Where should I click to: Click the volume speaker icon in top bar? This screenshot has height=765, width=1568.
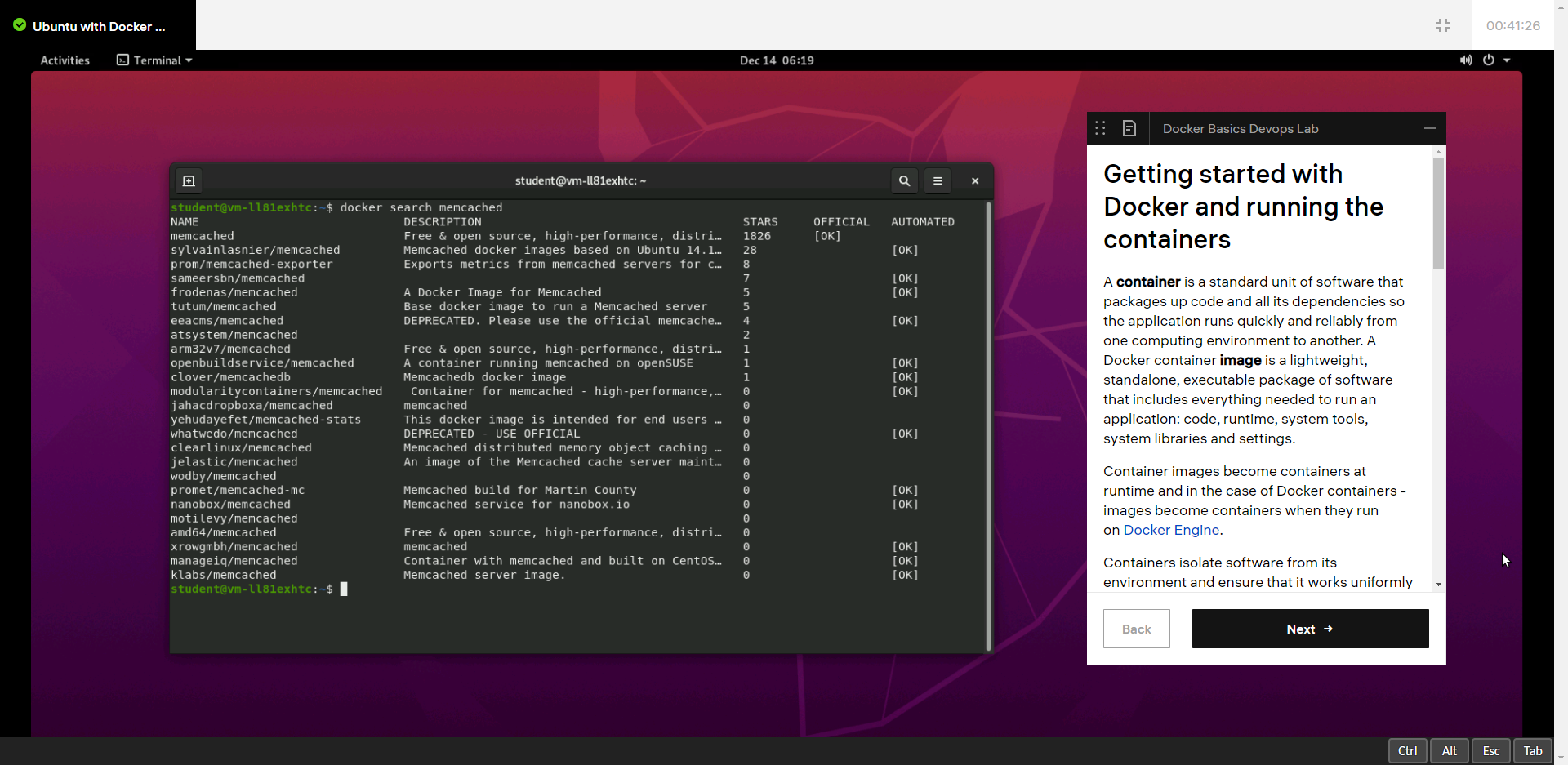[1466, 60]
